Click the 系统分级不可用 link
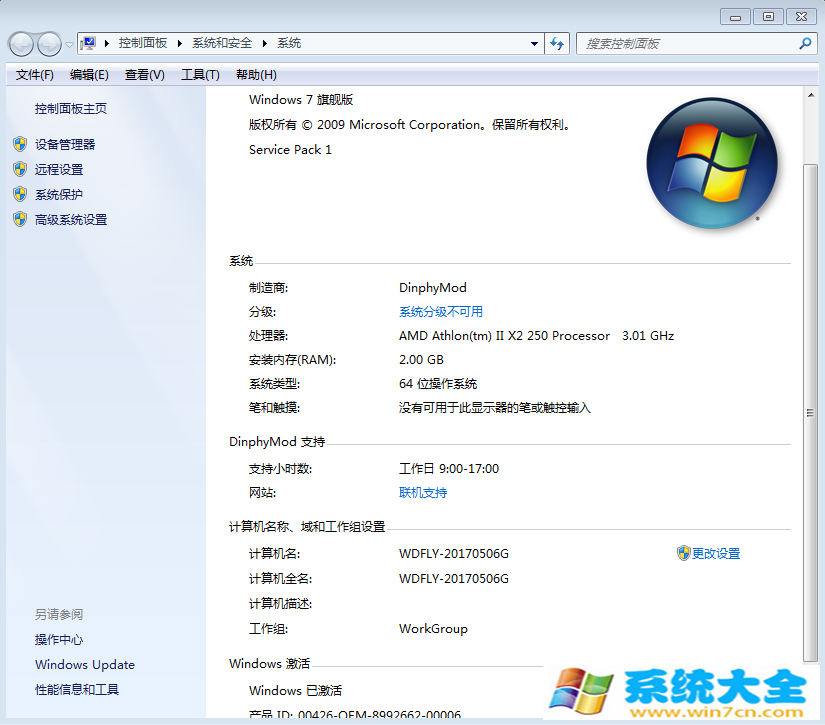 click(x=443, y=311)
